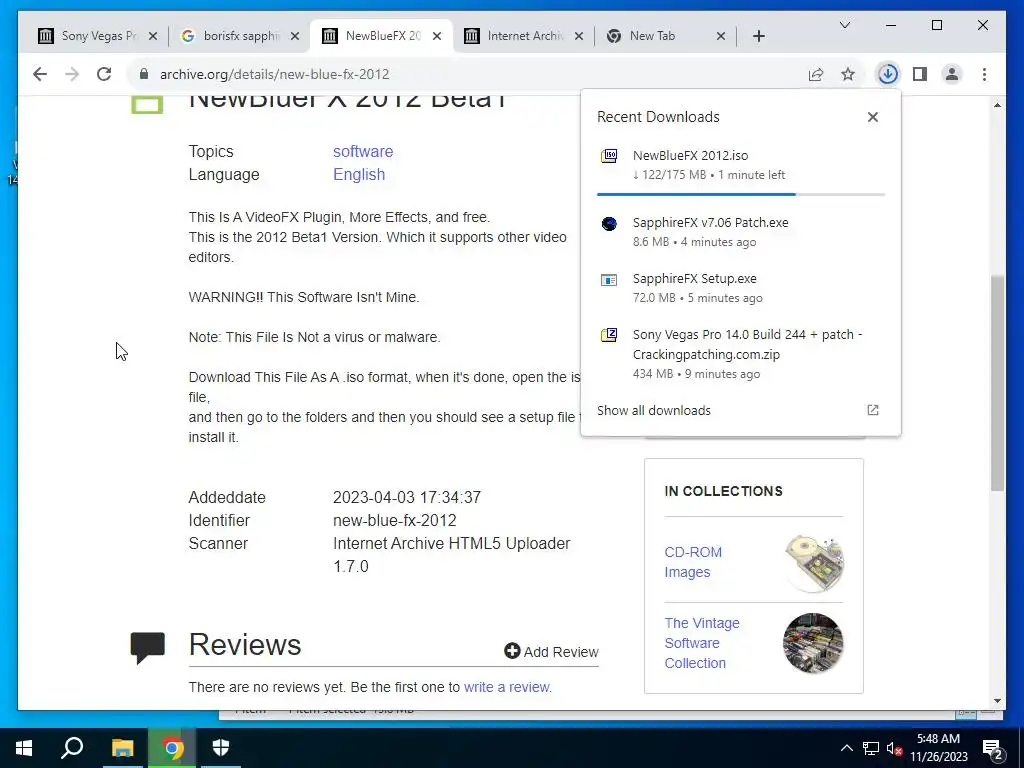Viewport: 1024px width, 768px height.
Task: Open downloads page via external-link icon
Action: click(872, 410)
